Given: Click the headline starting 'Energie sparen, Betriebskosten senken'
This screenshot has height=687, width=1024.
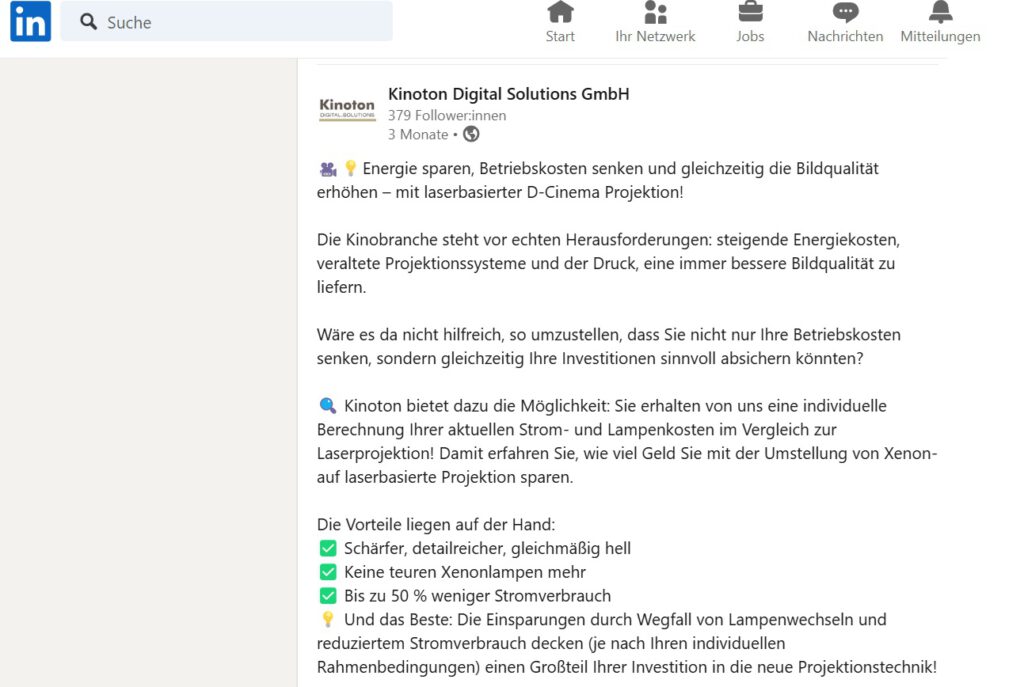Looking at the screenshot, I should [x=598, y=180].
